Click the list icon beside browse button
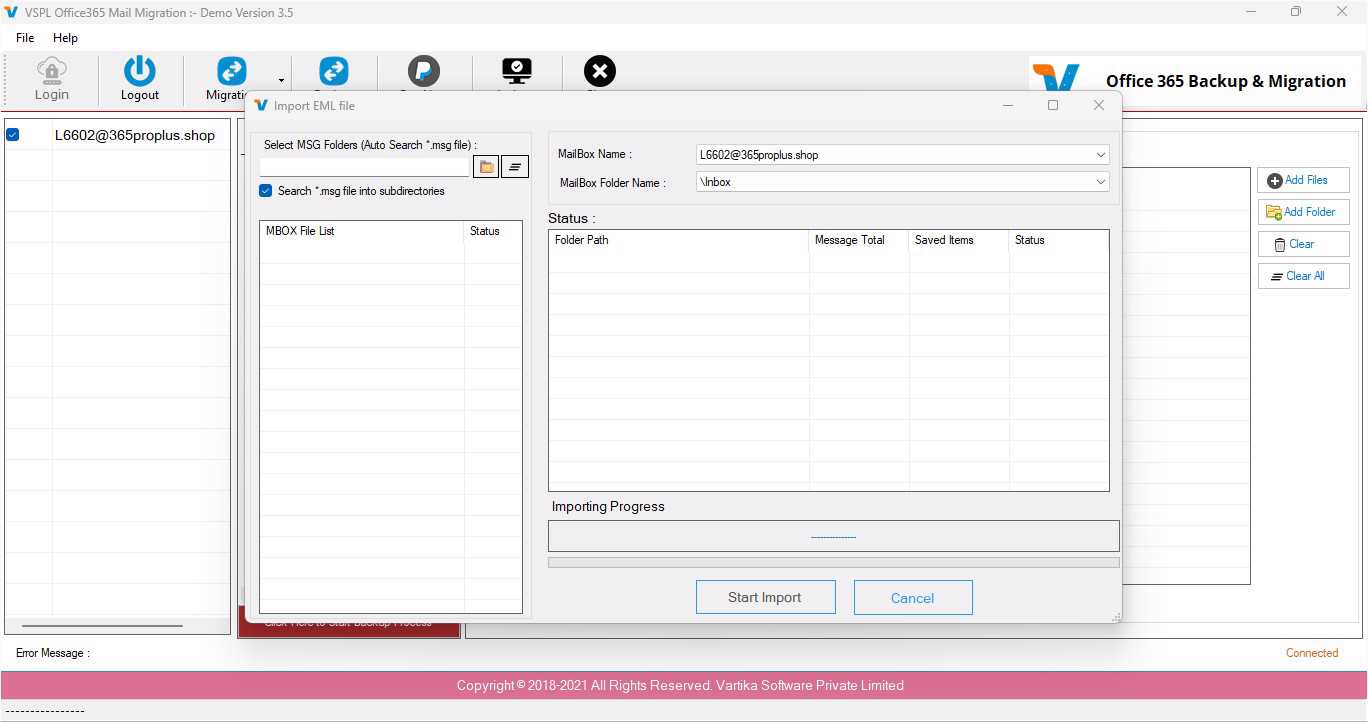The image size is (1368, 723). pyautogui.click(x=515, y=167)
